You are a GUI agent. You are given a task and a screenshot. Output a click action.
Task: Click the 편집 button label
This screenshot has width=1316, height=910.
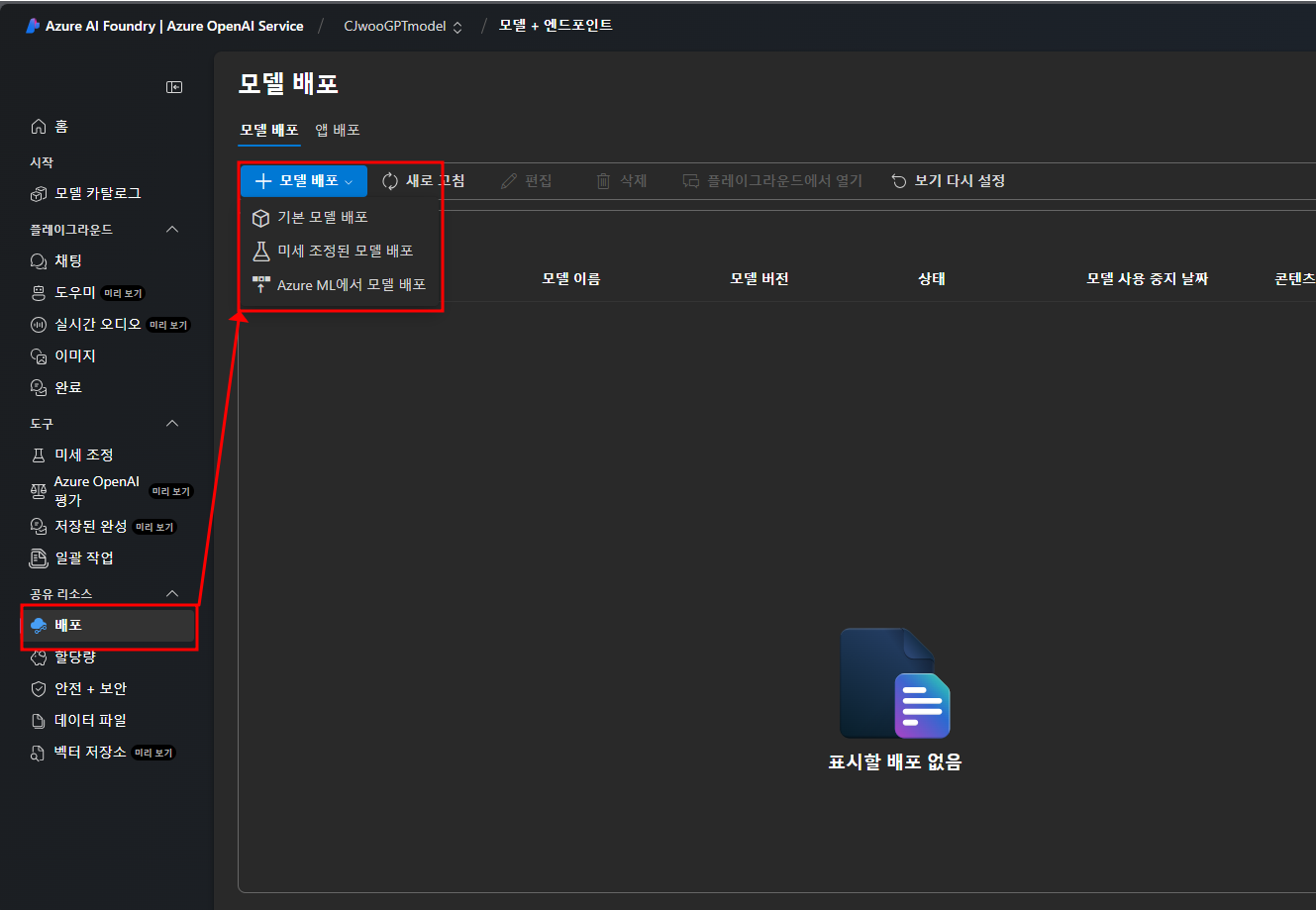539,180
